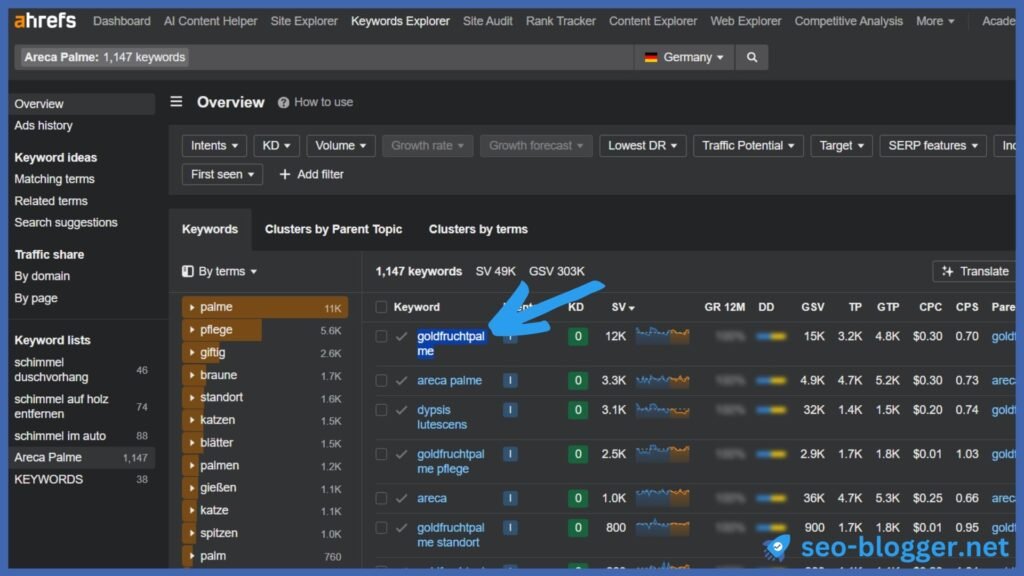This screenshot has height=576, width=1024.
Task: Open the Intents filter dropdown
Action: [x=214, y=146]
